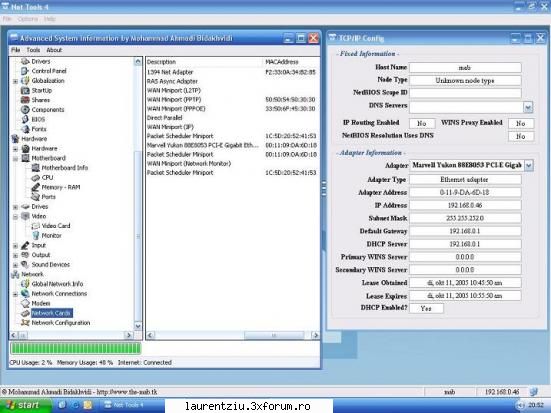Select the RAS Async Adapter row

click(232, 81)
